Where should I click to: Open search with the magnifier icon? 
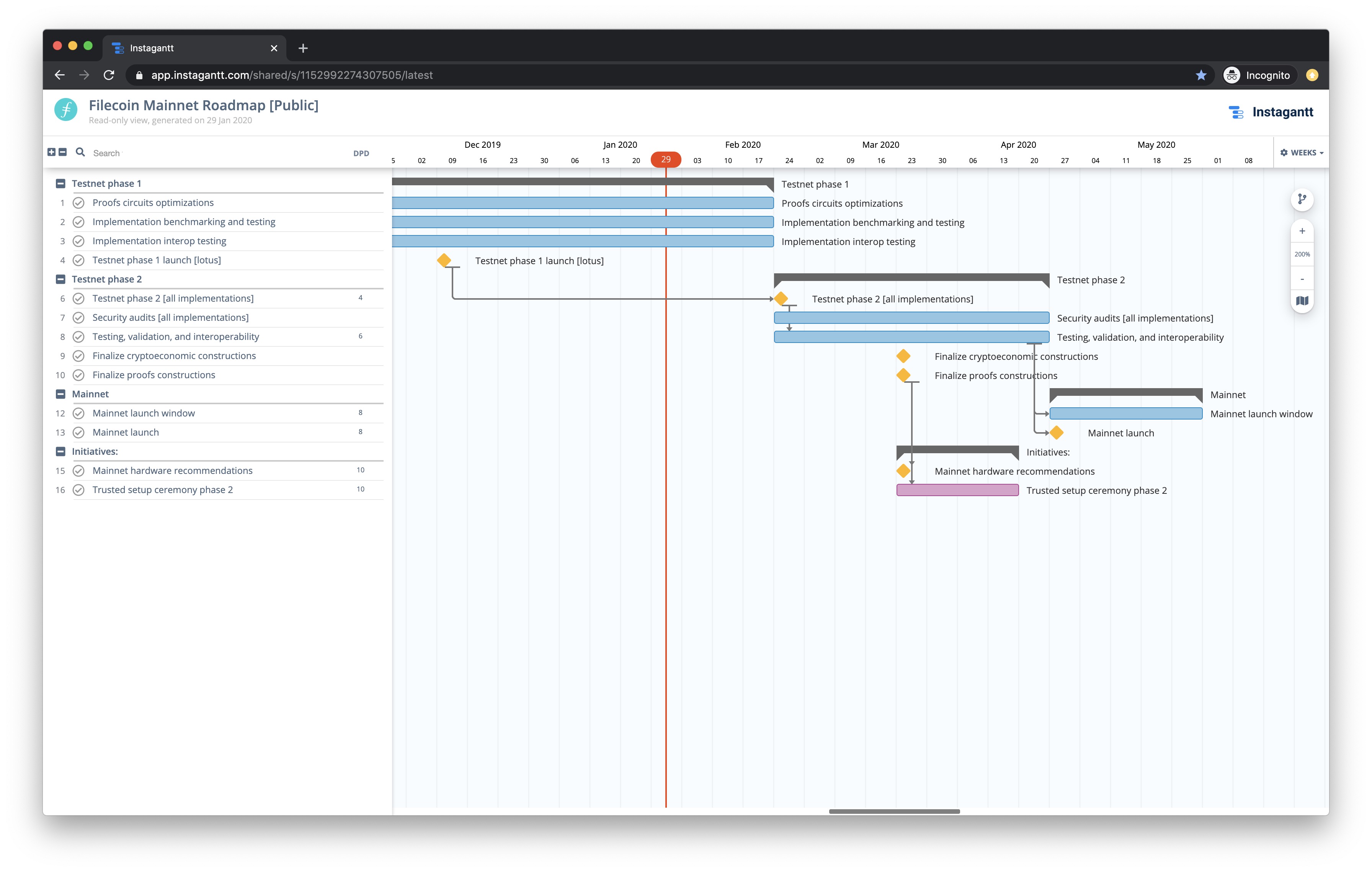click(80, 152)
